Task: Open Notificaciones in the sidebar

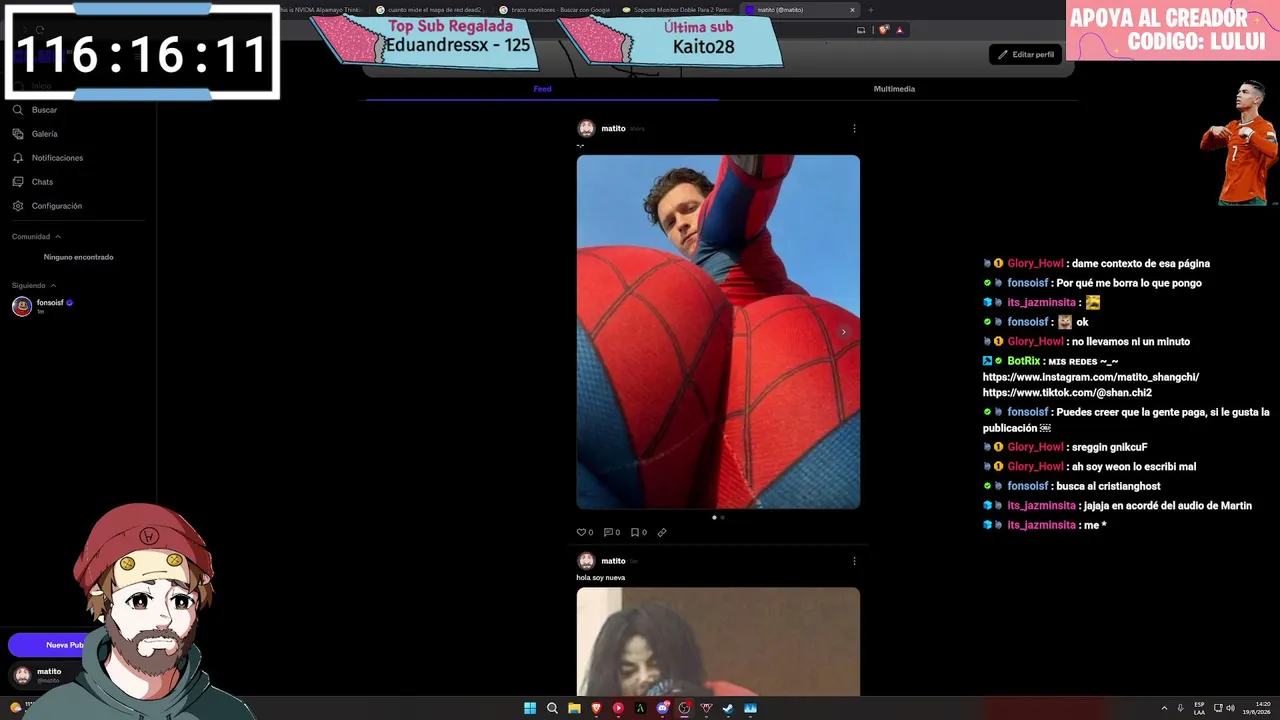Action: click(x=57, y=158)
